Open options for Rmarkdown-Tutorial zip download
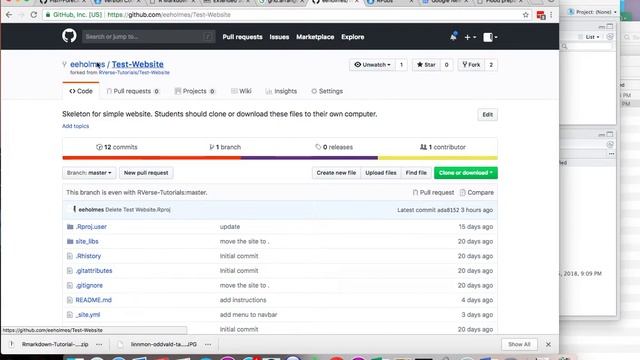Image resolution: width=640 pixels, height=360 pixels. [99, 344]
